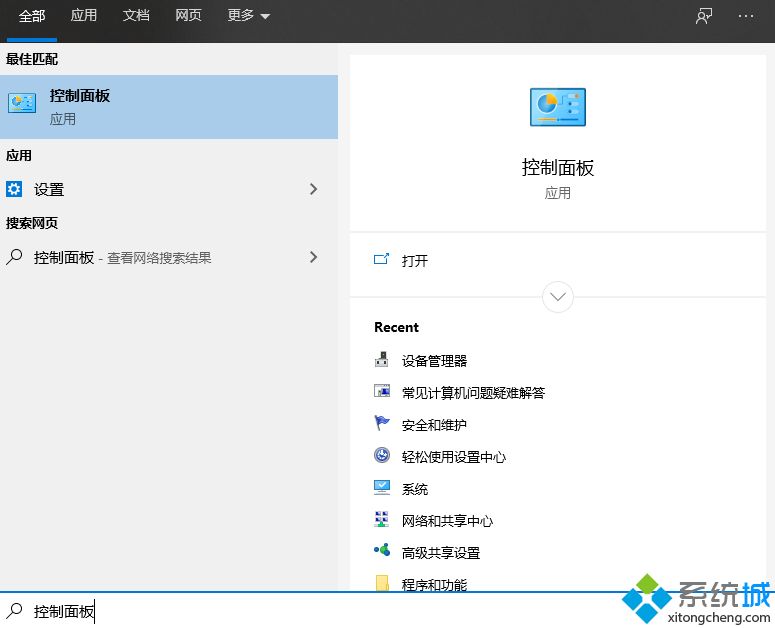Open recent item 网络和共享中心
The height and width of the screenshot is (628, 775).
click(447, 521)
